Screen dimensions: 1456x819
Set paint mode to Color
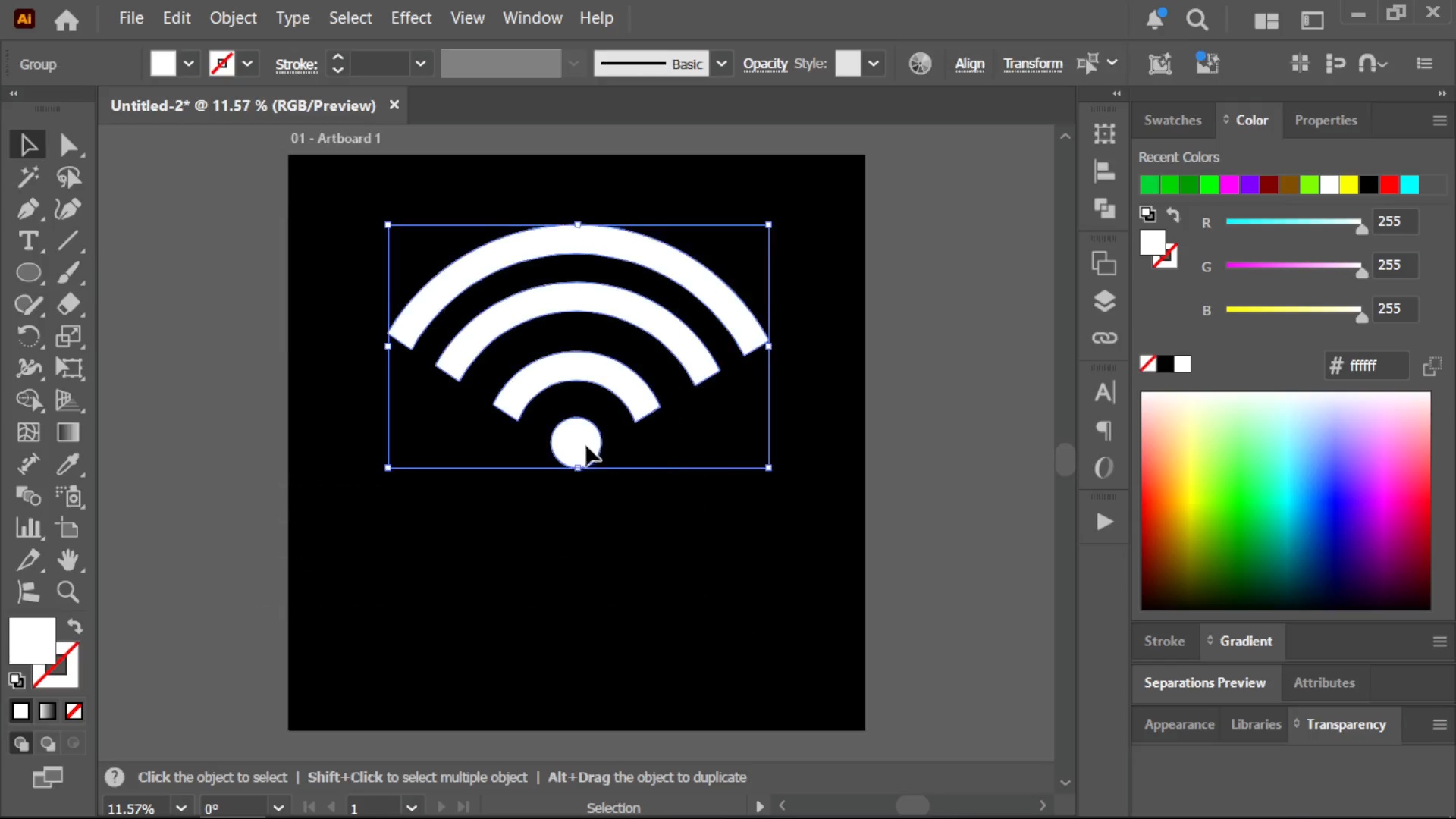click(20, 711)
